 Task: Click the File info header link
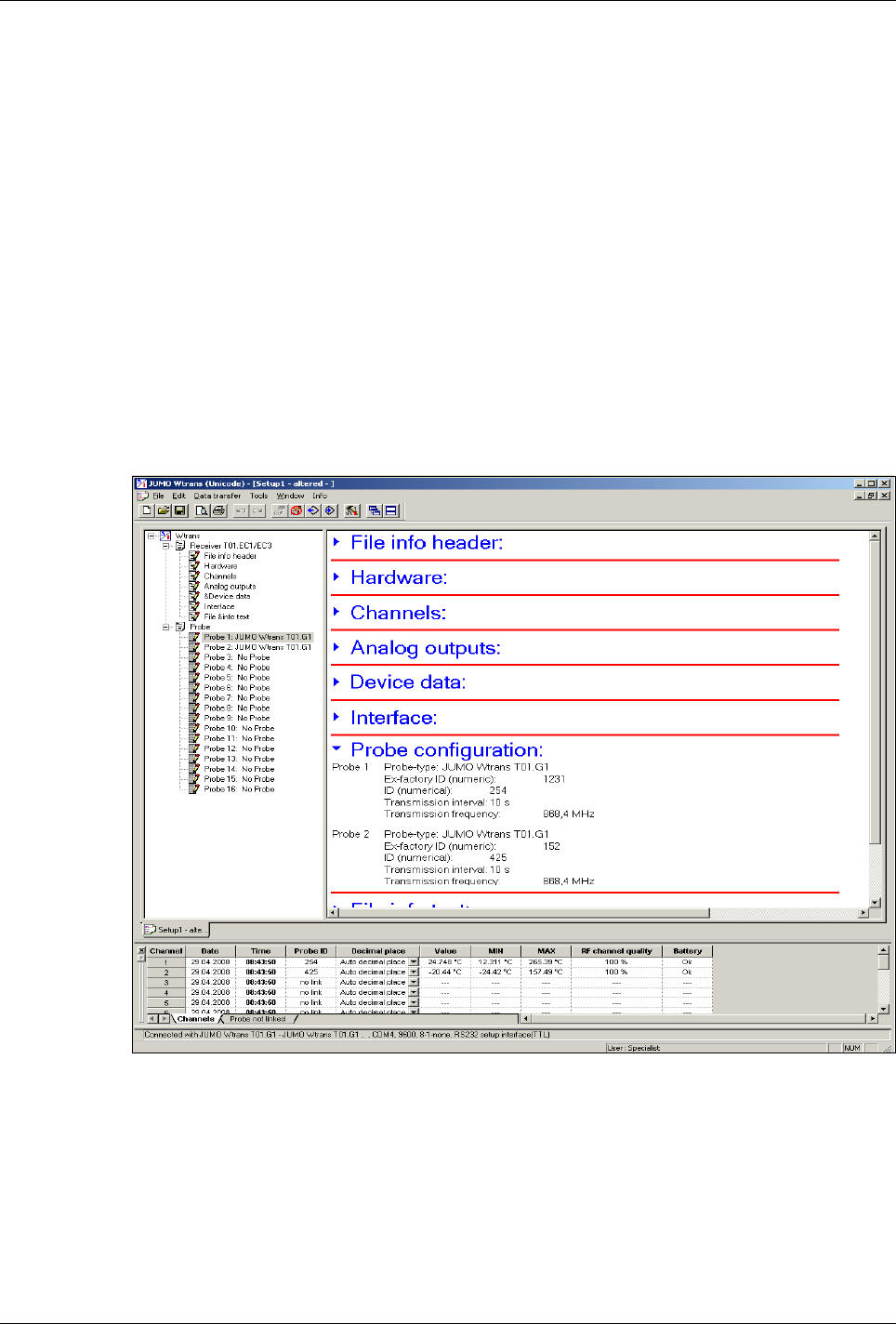(427, 542)
